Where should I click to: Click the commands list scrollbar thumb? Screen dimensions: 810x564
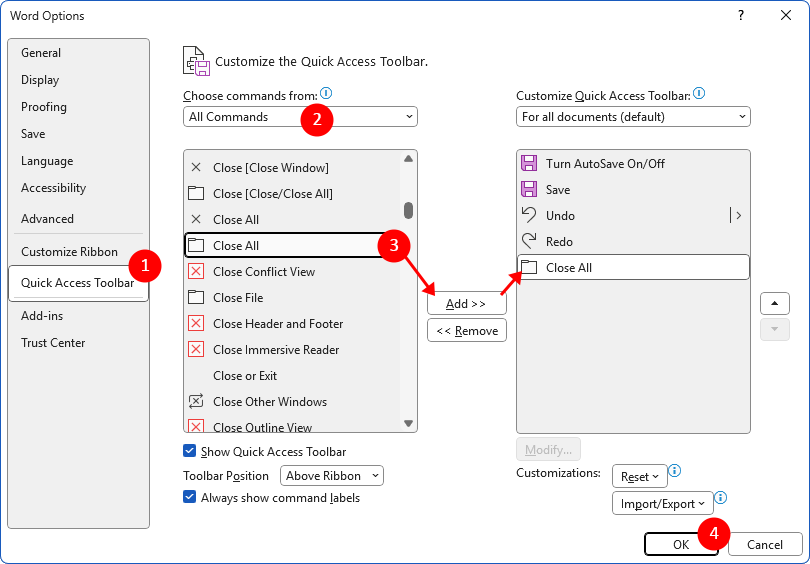pyautogui.click(x=408, y=210)
